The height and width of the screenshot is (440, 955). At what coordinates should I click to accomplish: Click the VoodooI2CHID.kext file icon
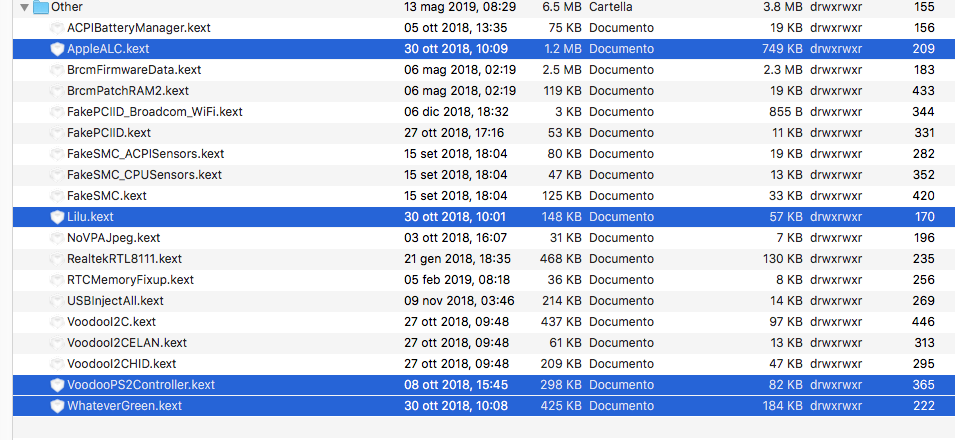tap(57, 364)
